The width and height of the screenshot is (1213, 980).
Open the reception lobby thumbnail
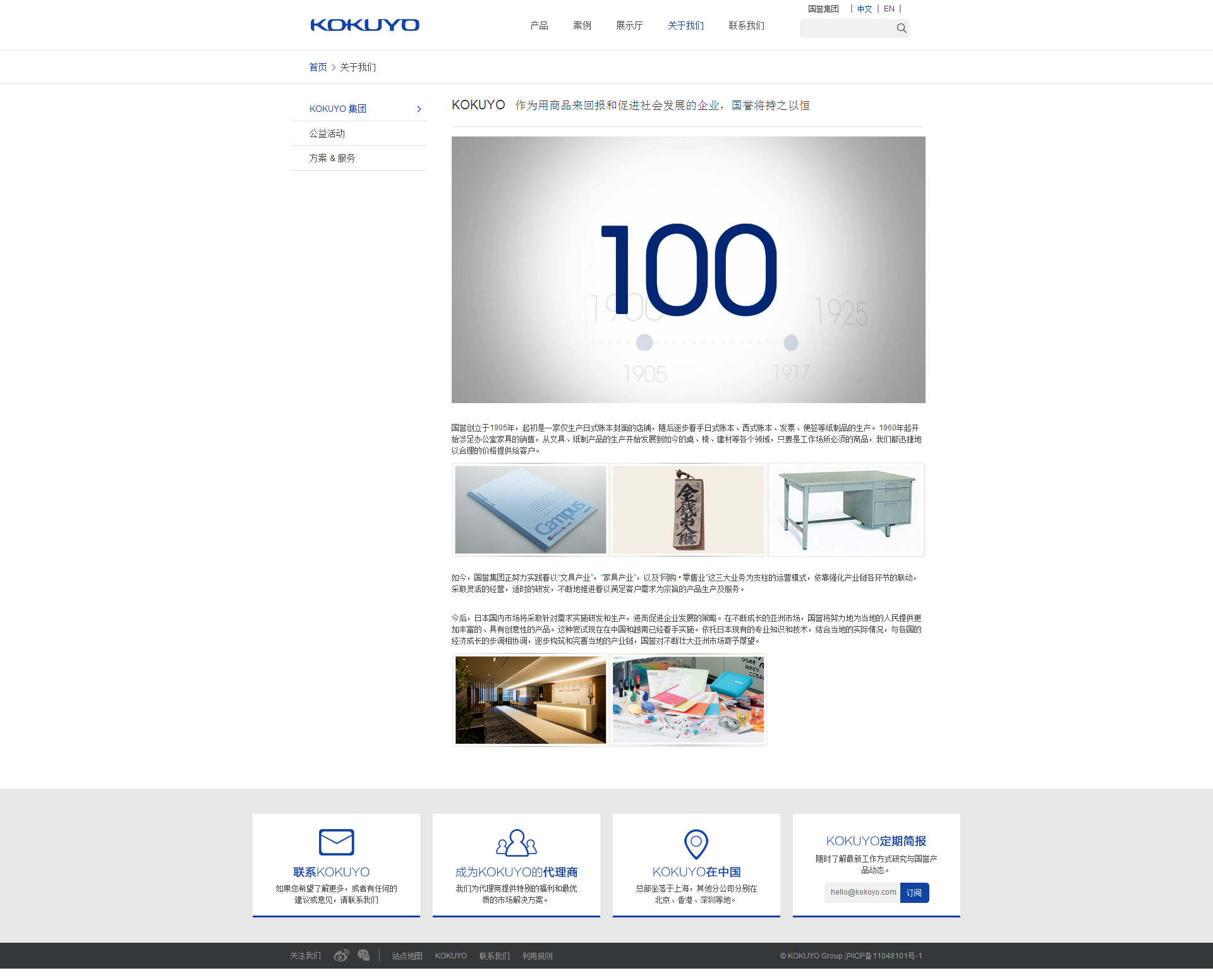coord(530,700)
